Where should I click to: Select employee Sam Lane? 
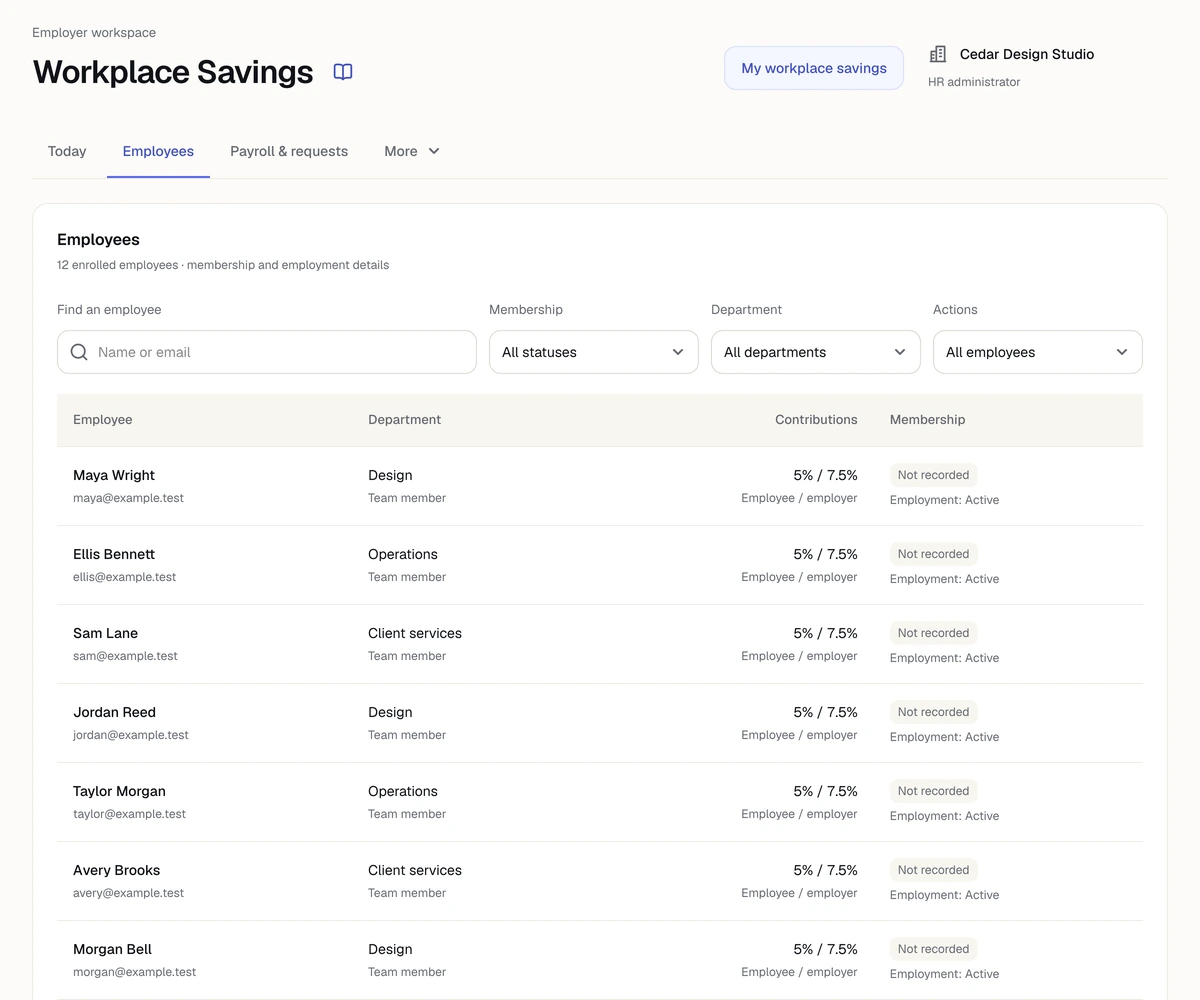pyautogui.click(x=105, y=633)
